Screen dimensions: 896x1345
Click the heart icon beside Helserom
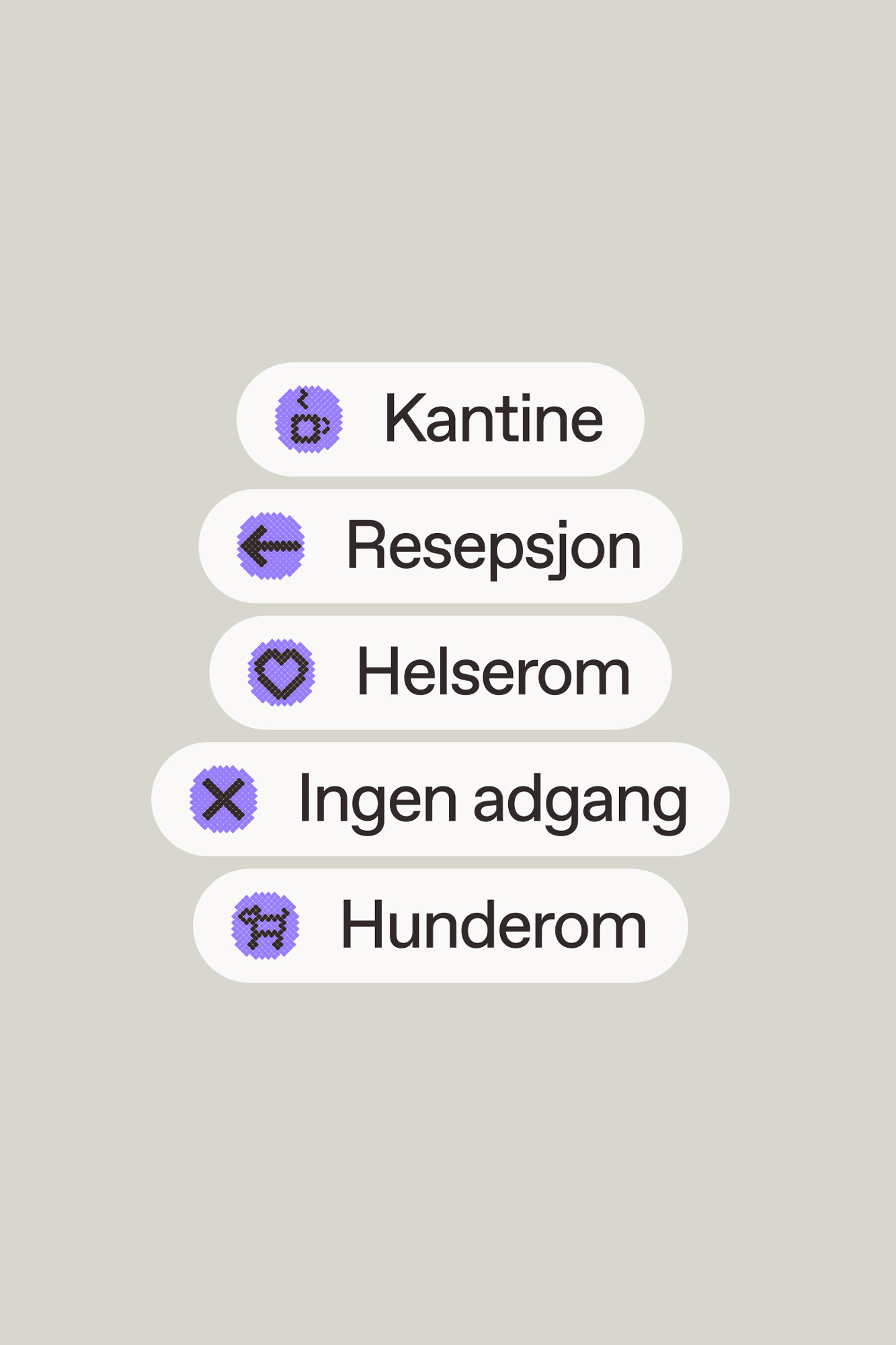[x=282, y=673]
